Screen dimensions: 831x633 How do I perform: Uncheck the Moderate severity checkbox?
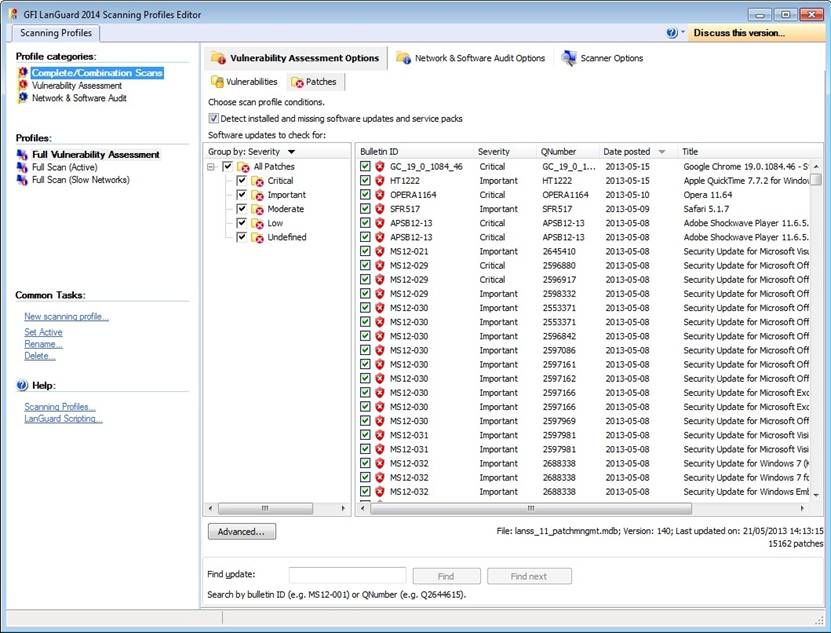tap(241, 209)
